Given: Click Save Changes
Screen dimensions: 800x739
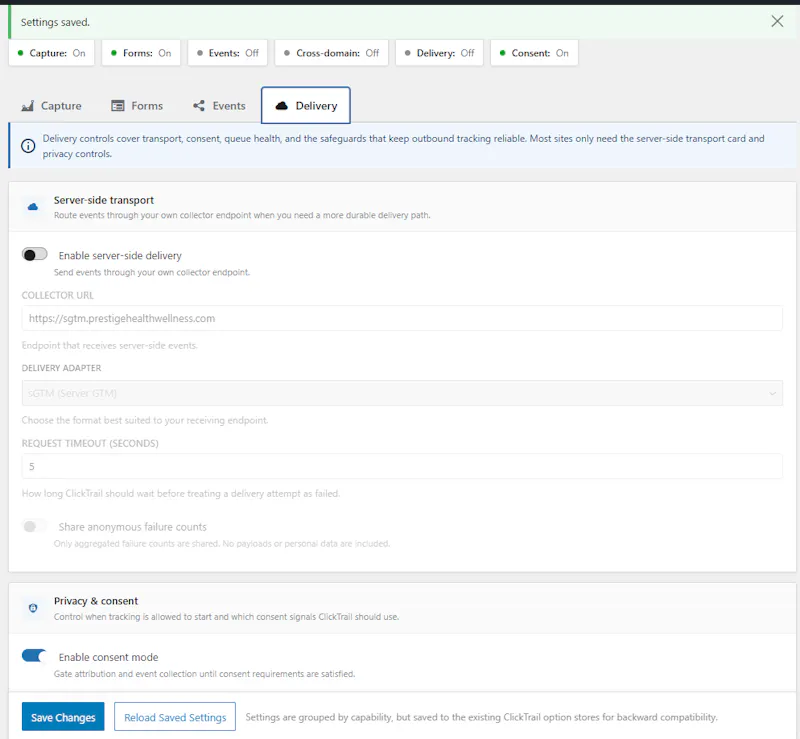Looking at the screenshot, I should click(x=63, y=717).
